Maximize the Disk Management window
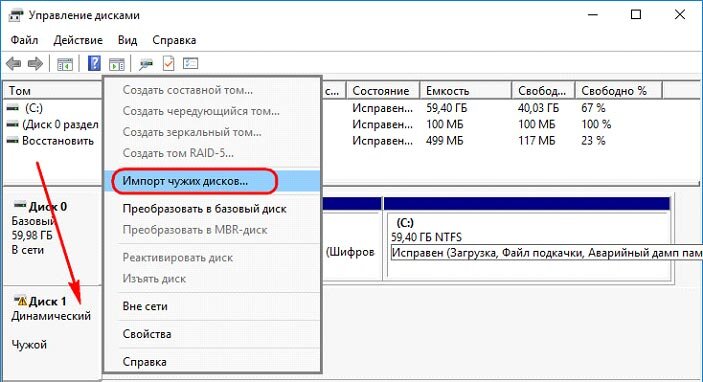Viewport: 703px width, 382px height. pos(636,15)
